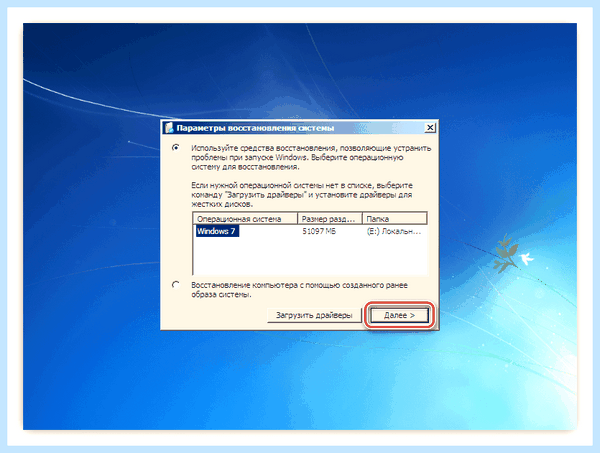
Task: Click the Далее > button
Action: click(399, 315)
